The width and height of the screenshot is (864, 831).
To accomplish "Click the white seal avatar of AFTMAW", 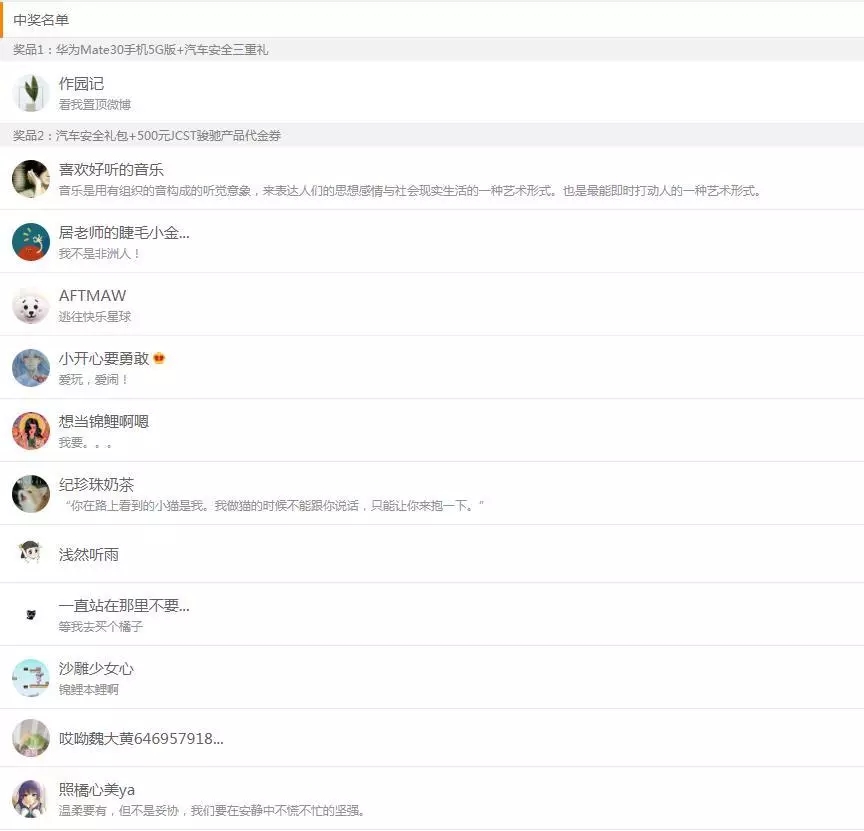I will [x=31, y=305].
